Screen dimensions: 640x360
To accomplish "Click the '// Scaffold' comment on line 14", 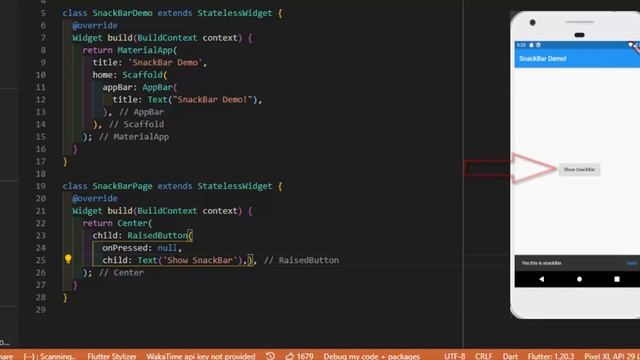I will (x=136, y=124).
